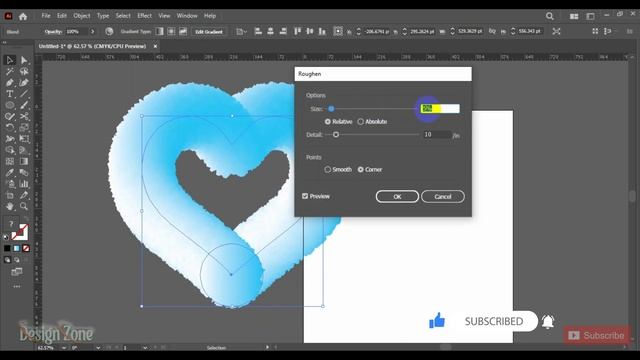Expand the Opacity arrow

[93, 31]
